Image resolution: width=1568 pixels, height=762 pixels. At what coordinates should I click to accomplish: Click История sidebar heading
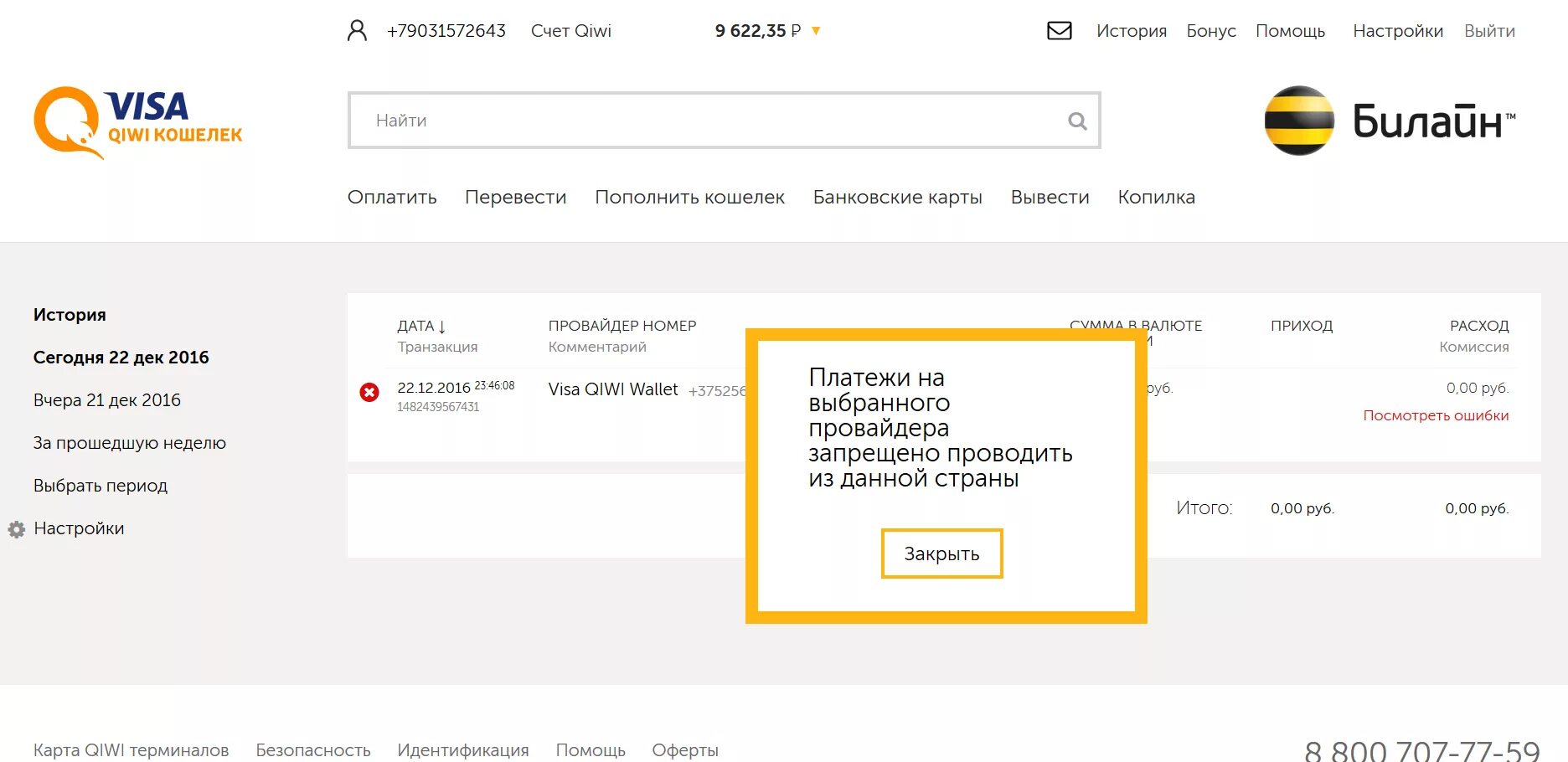(x=70, y=315)
